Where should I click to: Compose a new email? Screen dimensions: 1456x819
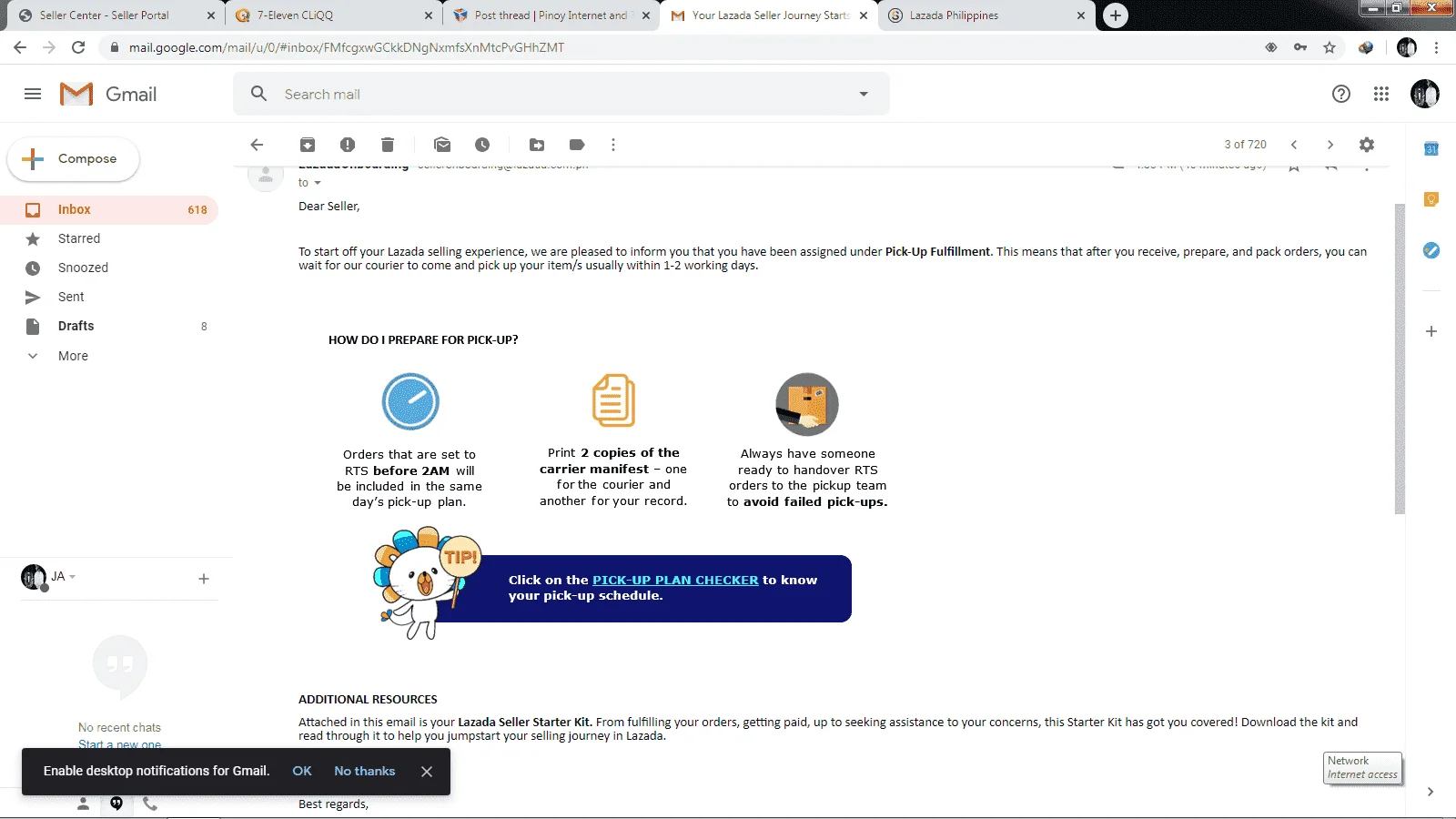click(x=74, y=159)
